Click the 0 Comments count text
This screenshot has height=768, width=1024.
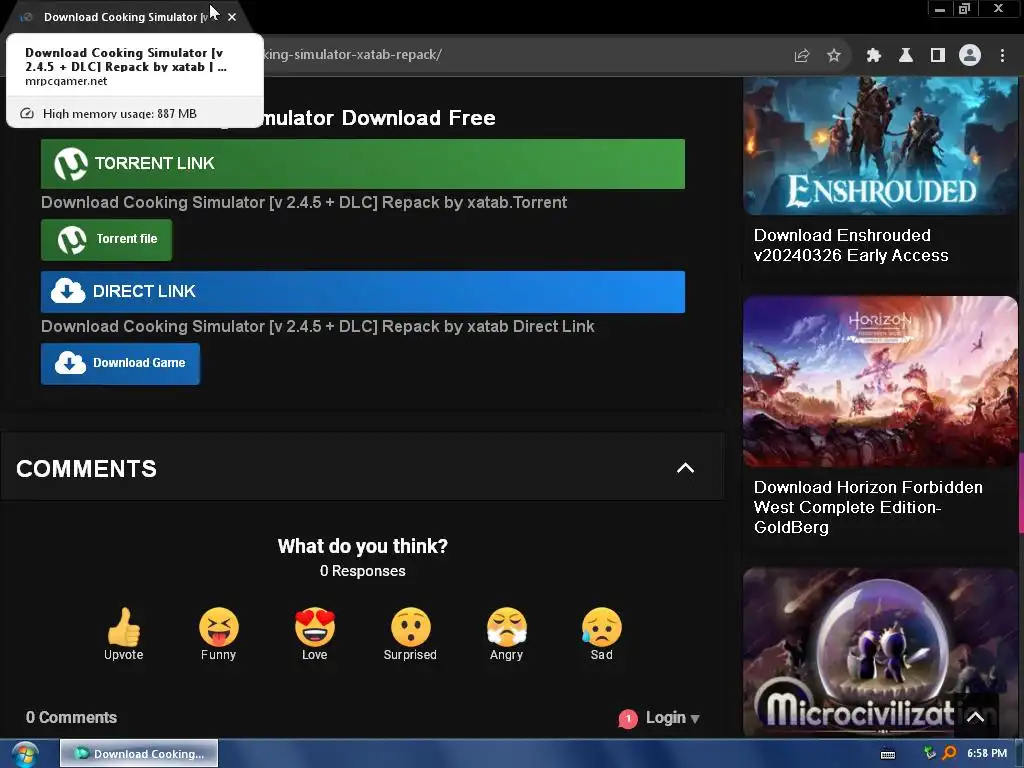point(71,717)
